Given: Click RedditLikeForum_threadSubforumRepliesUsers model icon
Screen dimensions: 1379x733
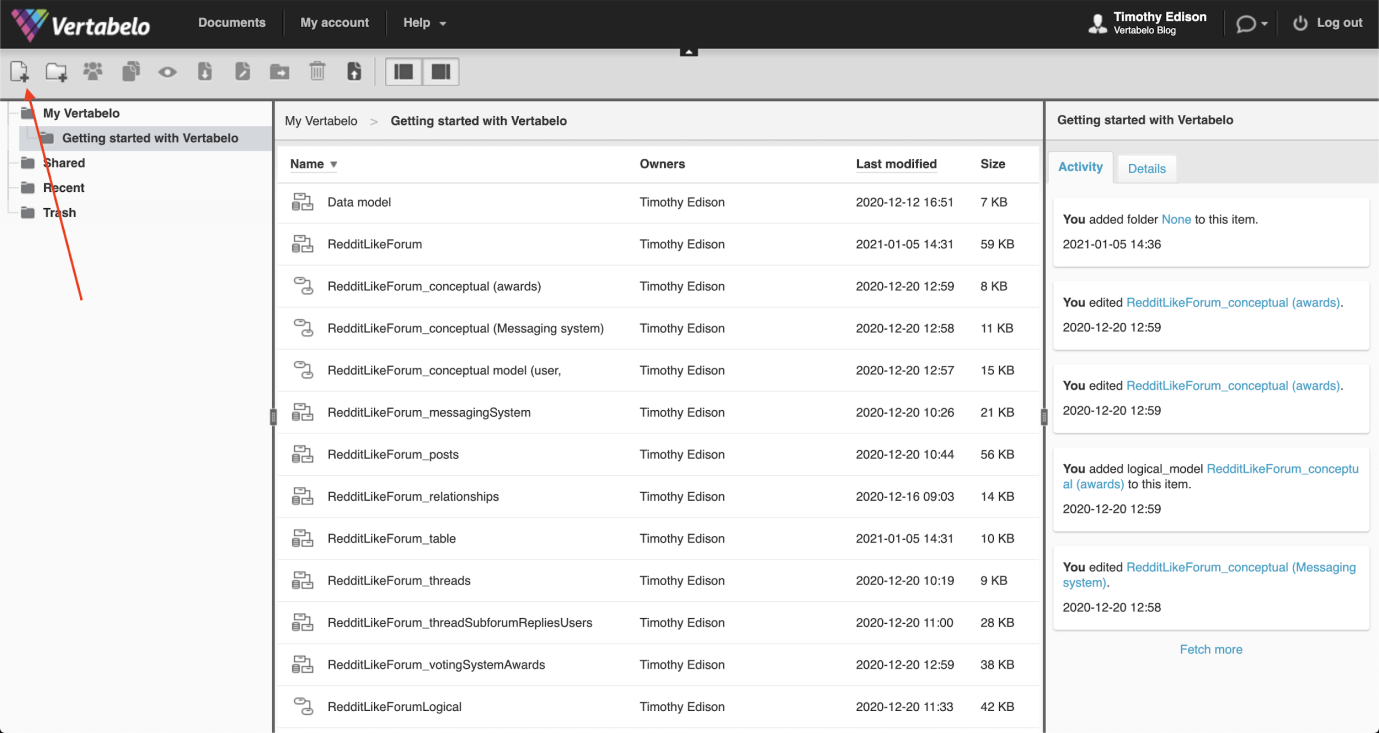Looking at the screenshot, I should click(x=302, y=622).
